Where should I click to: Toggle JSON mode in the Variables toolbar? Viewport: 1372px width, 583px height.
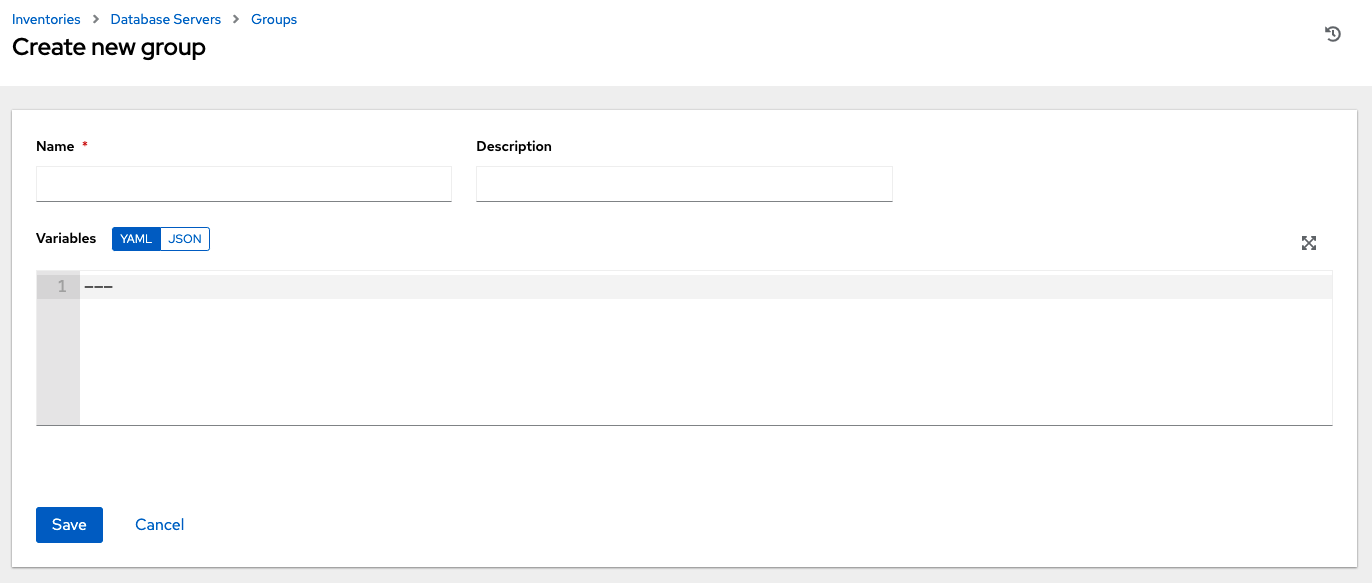[x=185, y=238]
